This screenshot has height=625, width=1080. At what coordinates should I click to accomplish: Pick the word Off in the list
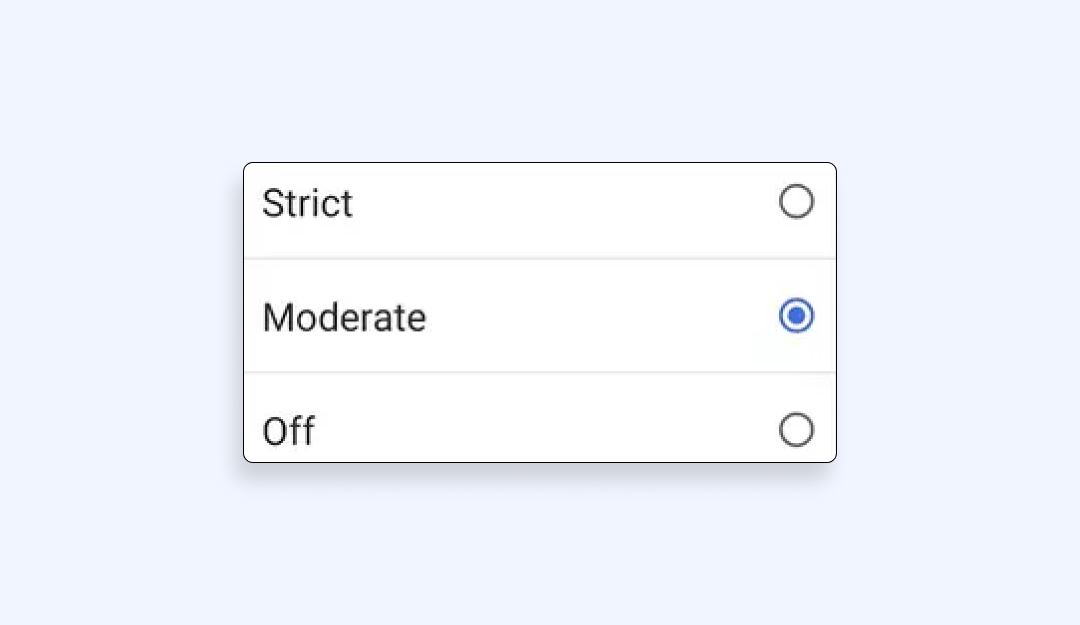click(288, 432)
